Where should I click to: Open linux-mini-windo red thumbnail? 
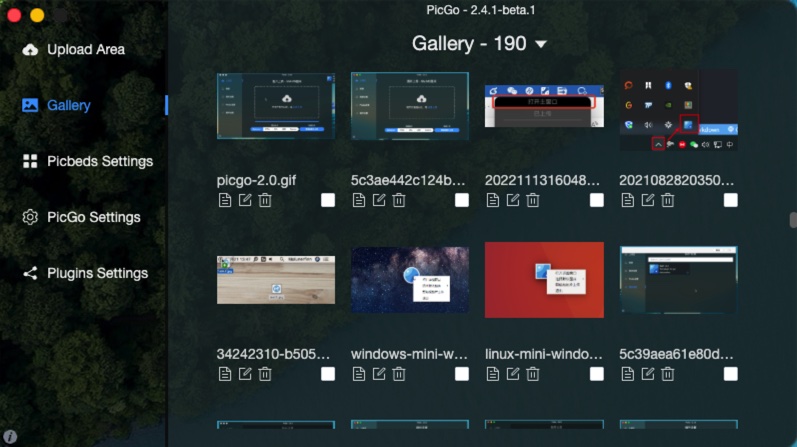coord(544,280)
